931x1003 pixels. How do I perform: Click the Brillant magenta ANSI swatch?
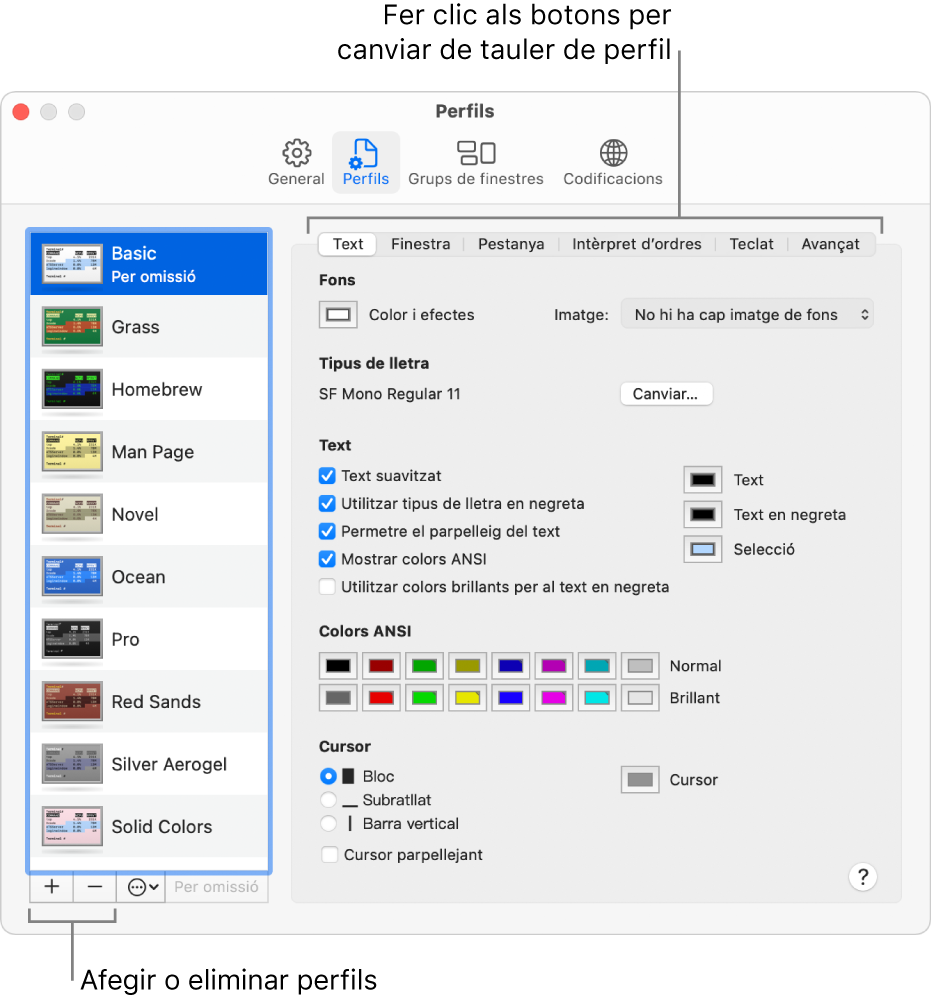[553, 698]
